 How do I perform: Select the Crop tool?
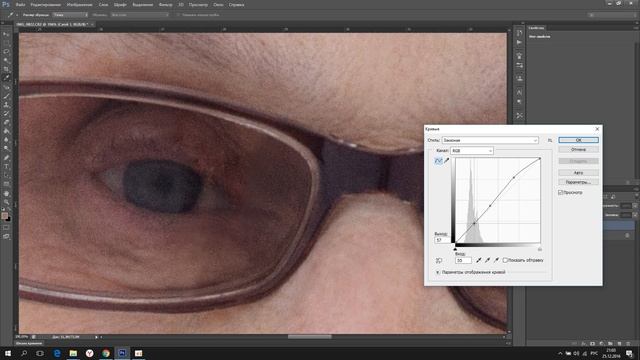tap(6, 69)
